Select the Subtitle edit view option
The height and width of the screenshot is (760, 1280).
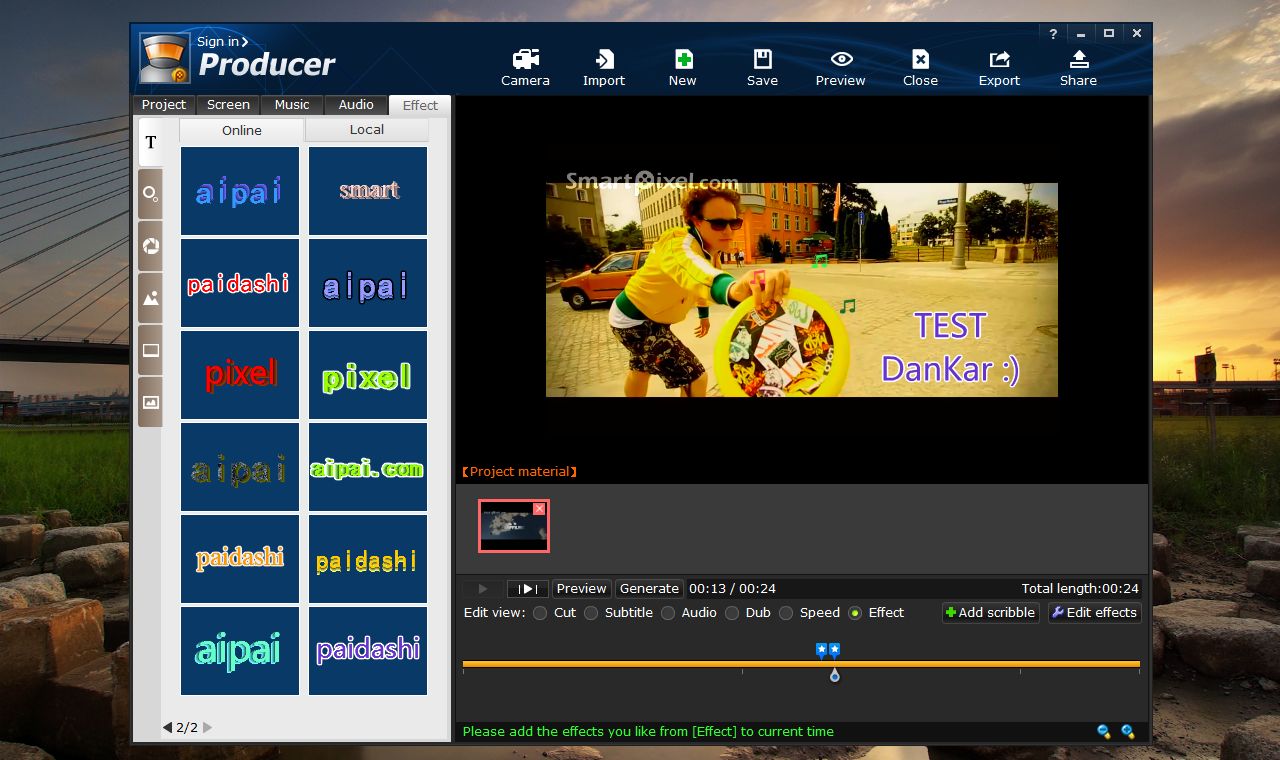591,613
